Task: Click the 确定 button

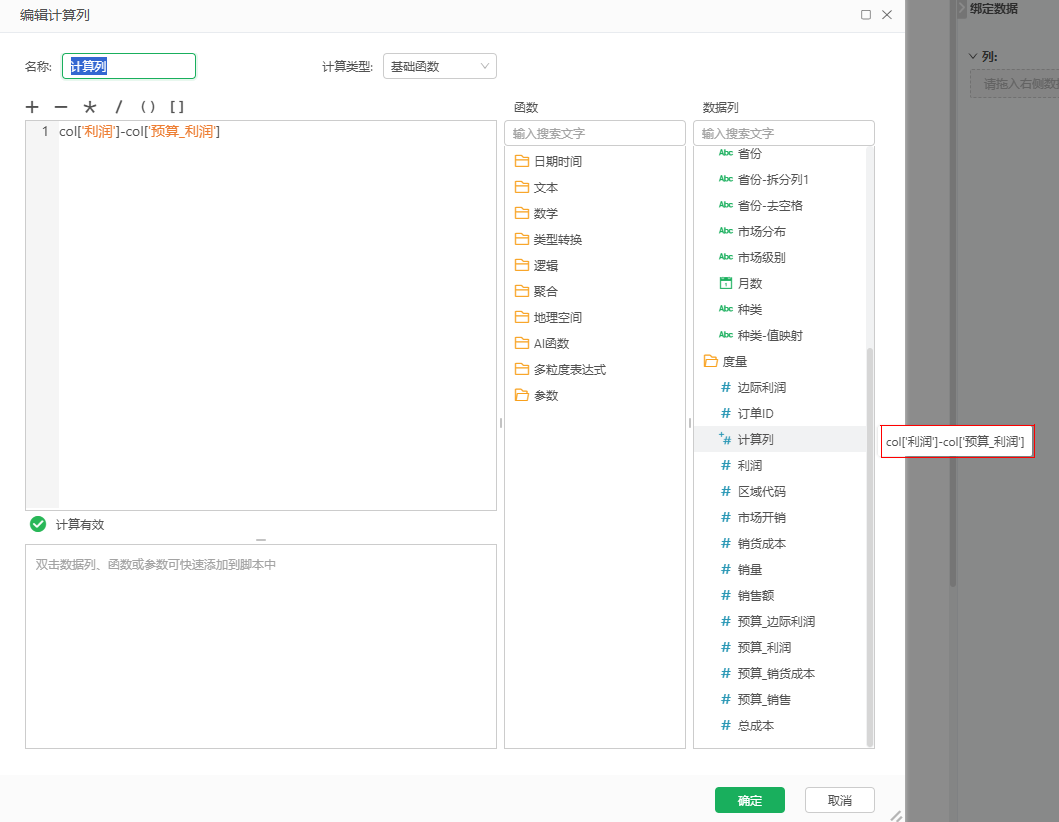Action: [x=750, y=800]
